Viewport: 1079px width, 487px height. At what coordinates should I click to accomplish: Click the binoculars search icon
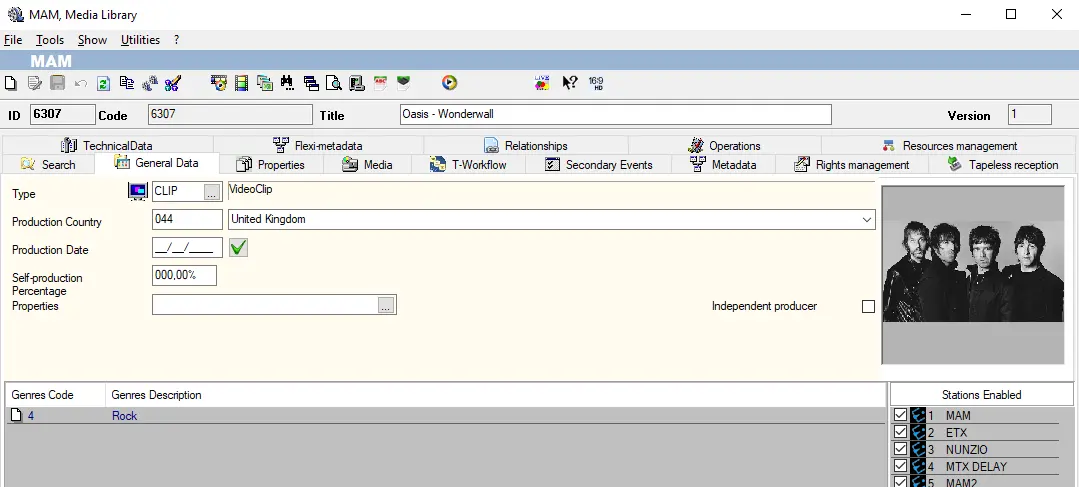[x=288, y=83]
